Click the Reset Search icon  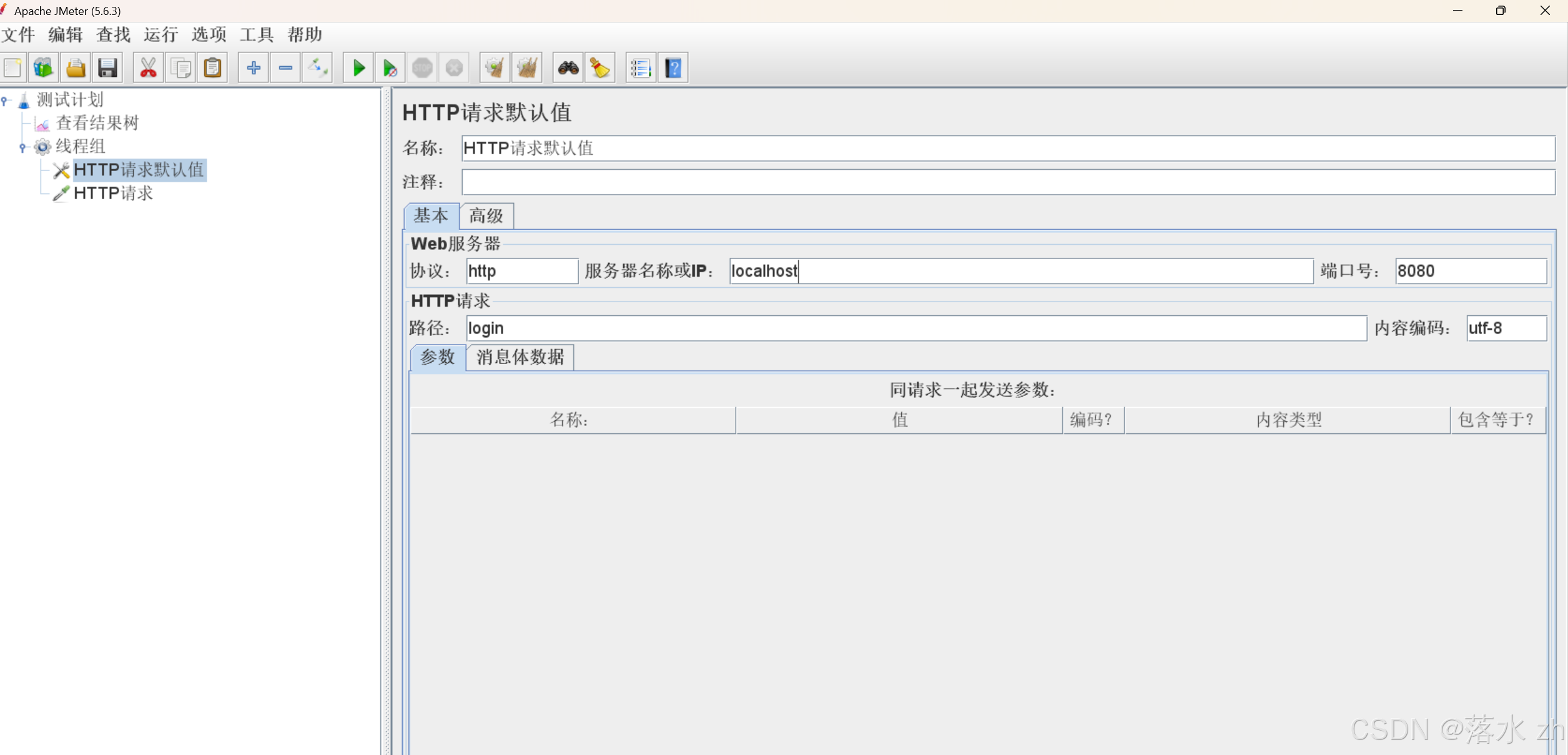pos(600,67)
